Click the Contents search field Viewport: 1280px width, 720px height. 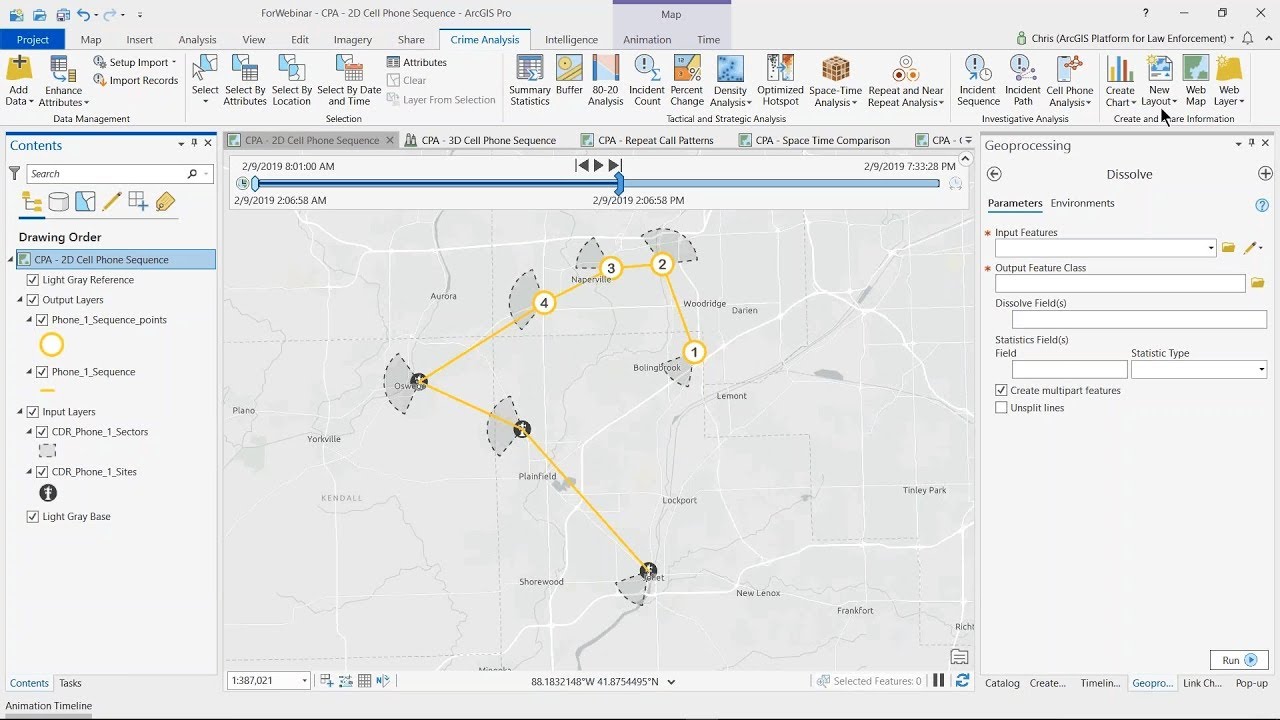coord(109,174)
